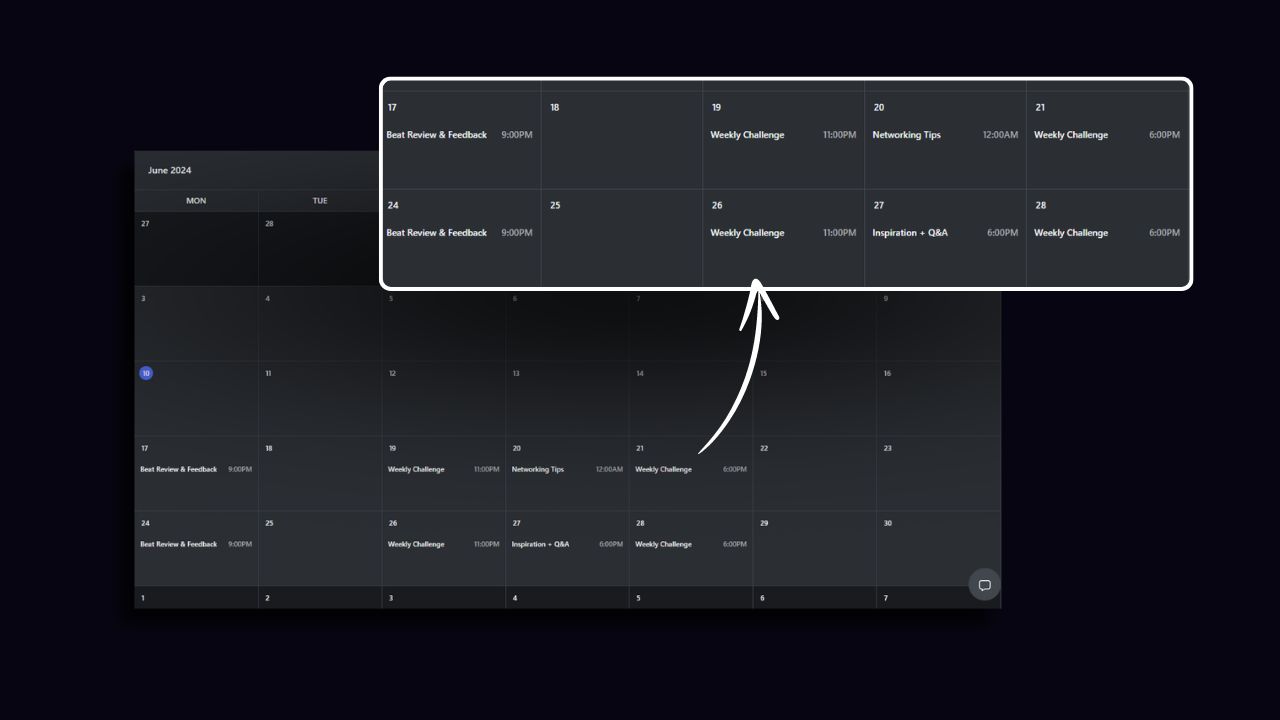1280x720 pixels.
Task: Select the June 22 day cell
Action: pyautogui.click(x=814, y=473)
